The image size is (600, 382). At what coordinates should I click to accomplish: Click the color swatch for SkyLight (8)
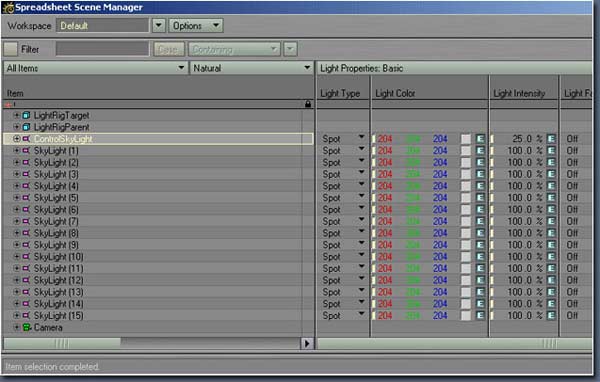[466, 233]
